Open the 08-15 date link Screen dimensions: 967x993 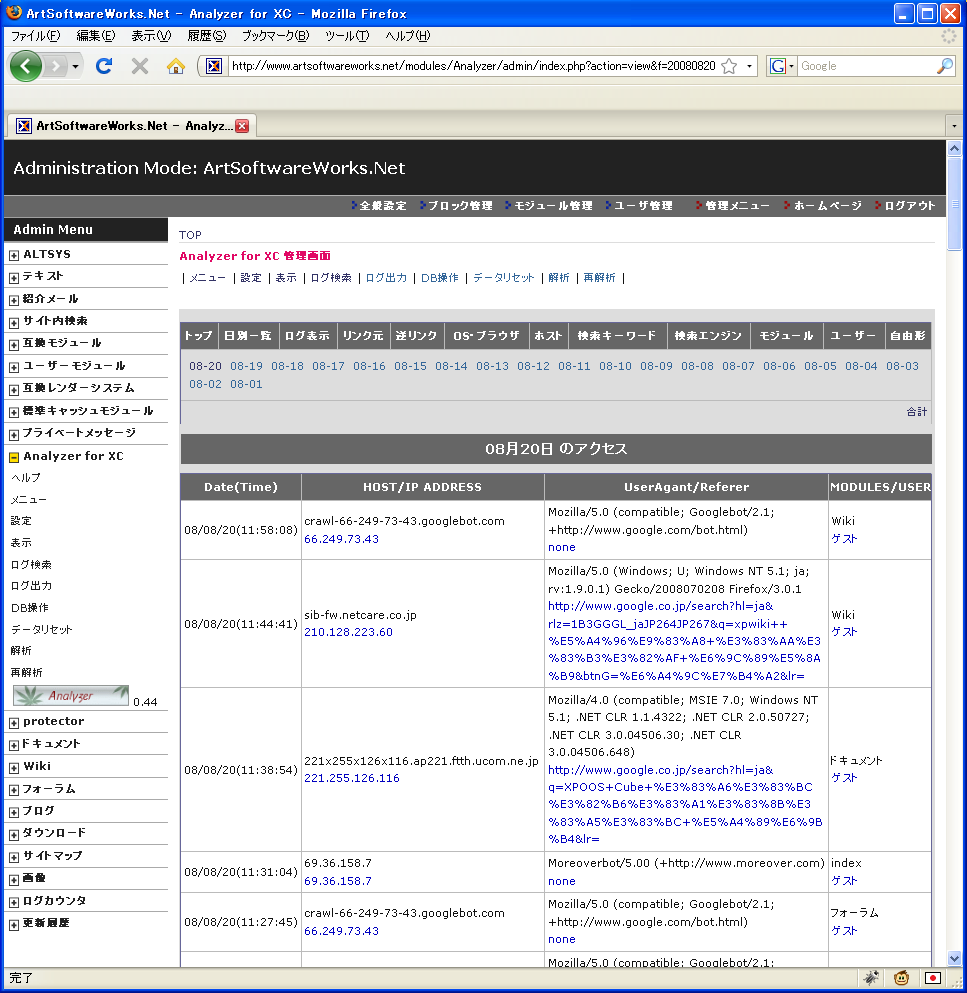click(x=410, y=366)
